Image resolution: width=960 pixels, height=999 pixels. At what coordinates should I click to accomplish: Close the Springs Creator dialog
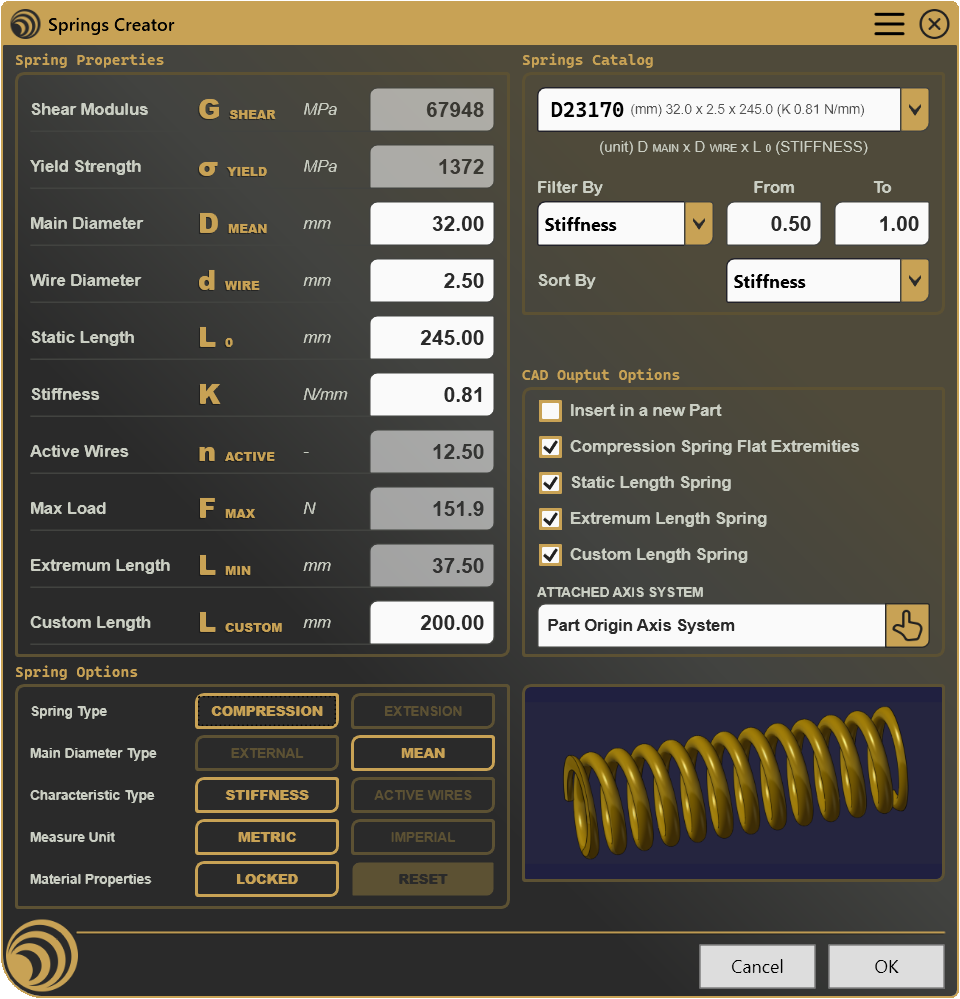[x=934, y=24]
